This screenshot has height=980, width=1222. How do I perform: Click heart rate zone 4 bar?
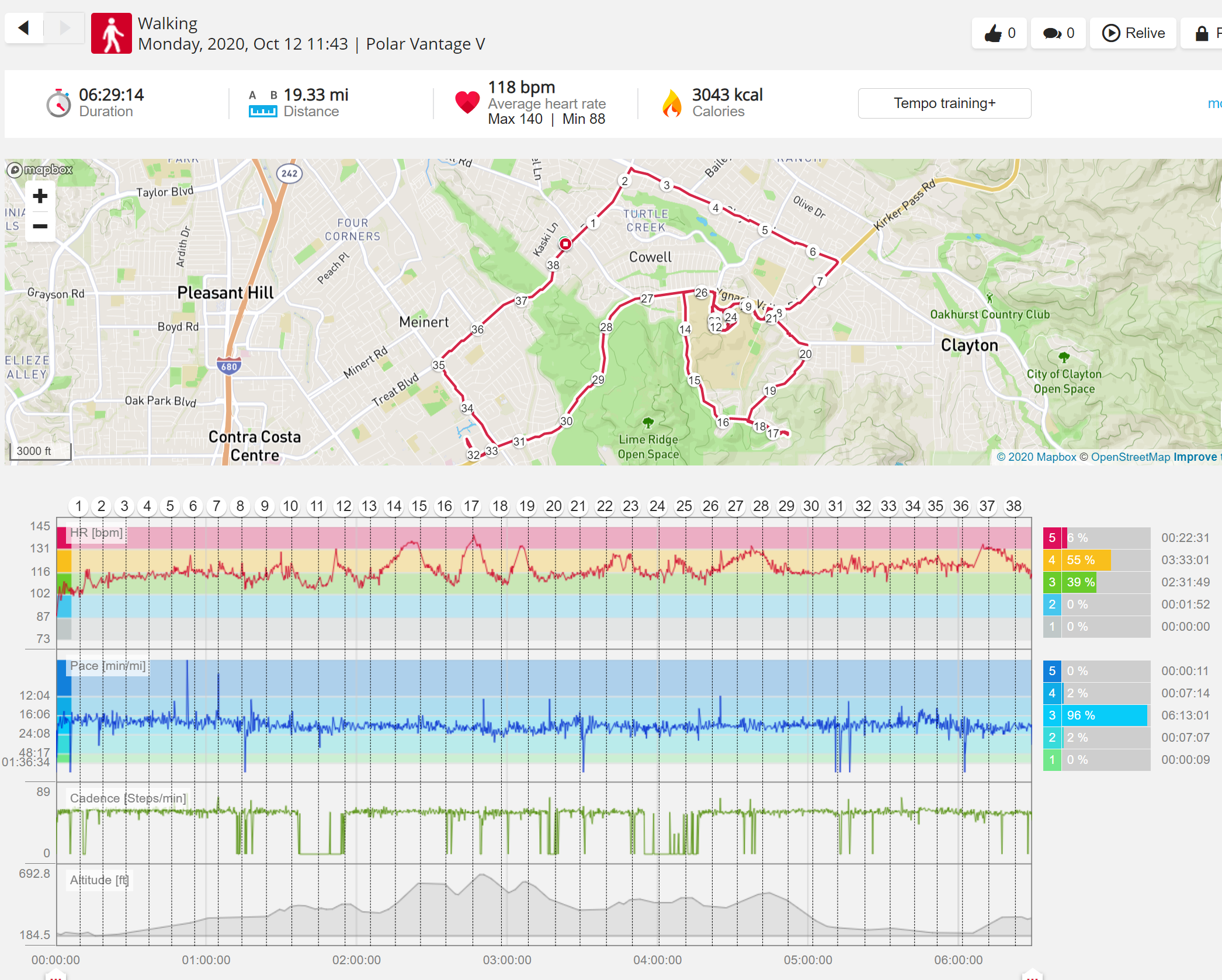pyautogui.click(x=1096, y=560)
